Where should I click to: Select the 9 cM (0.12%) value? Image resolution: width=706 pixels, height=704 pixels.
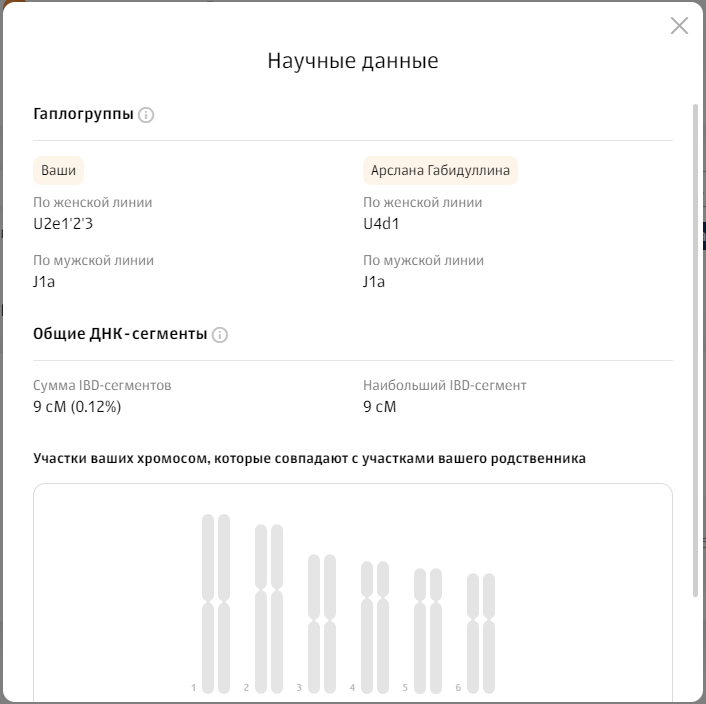[x=78, y=407]
